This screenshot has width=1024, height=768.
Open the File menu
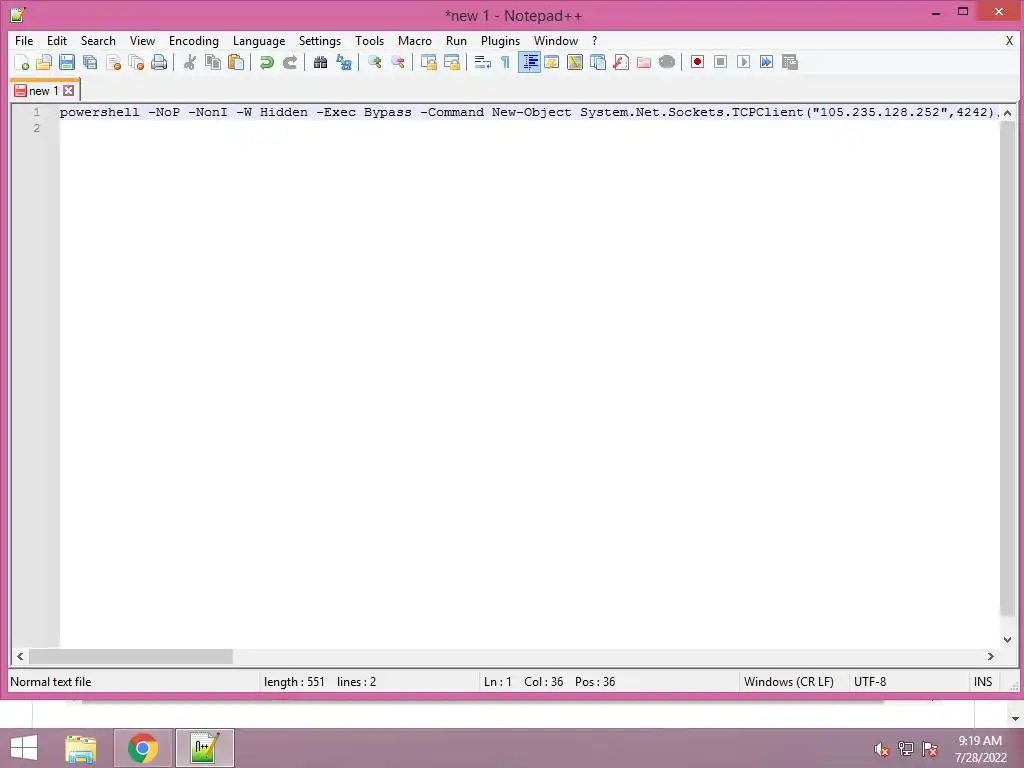(x=24, y=40)
